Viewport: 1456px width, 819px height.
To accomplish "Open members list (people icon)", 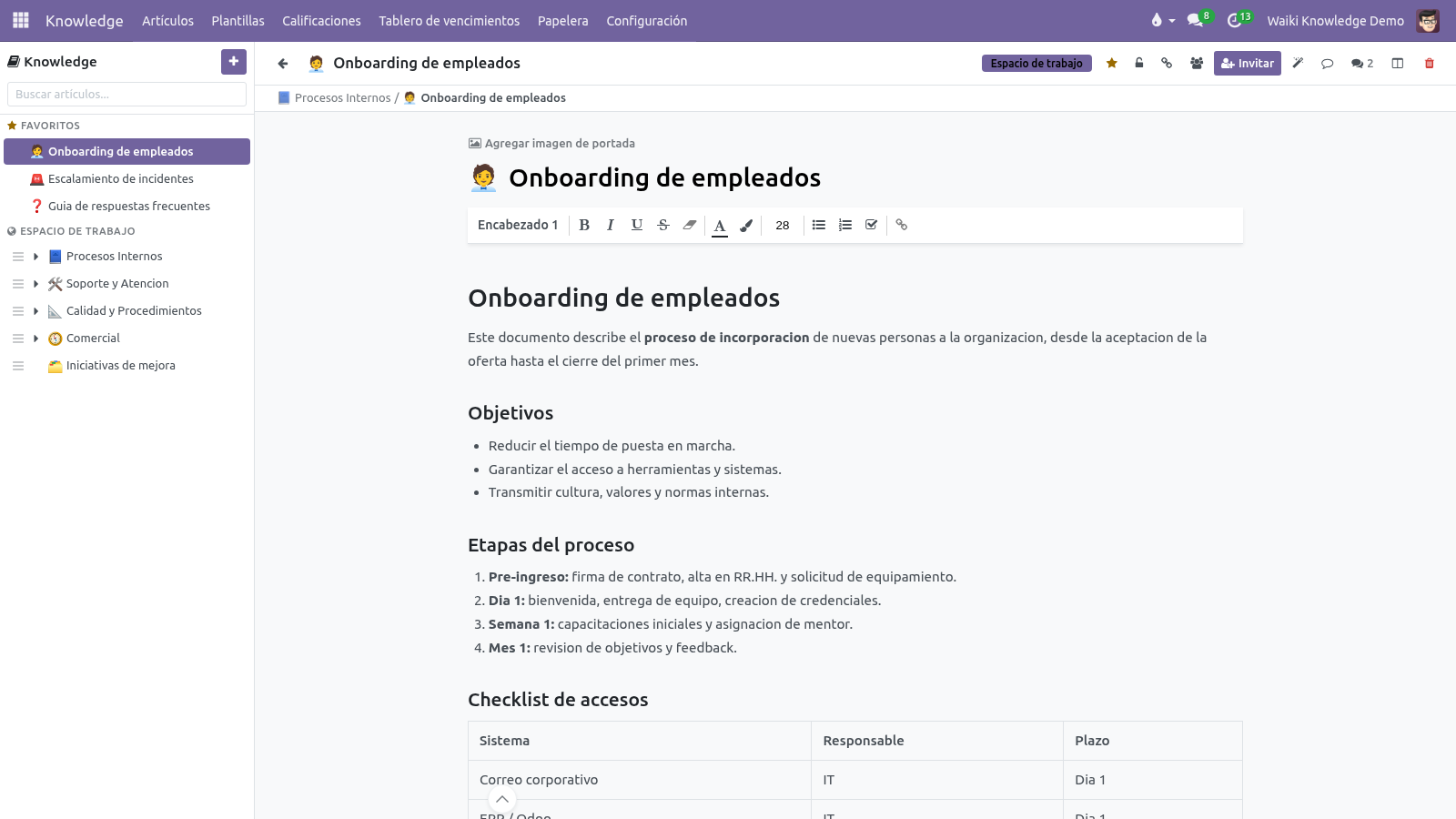I will [x=1197, y=63].
